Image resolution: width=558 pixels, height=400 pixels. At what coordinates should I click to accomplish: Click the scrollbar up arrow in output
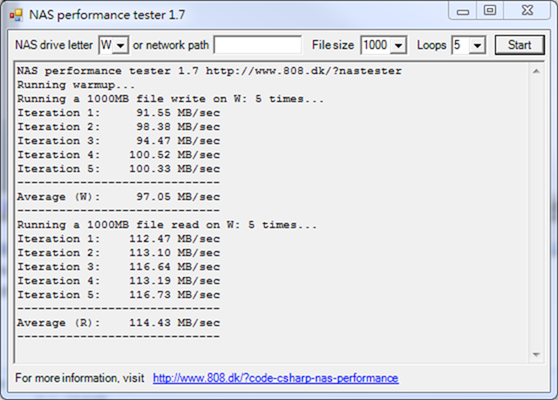coord(537,71)
